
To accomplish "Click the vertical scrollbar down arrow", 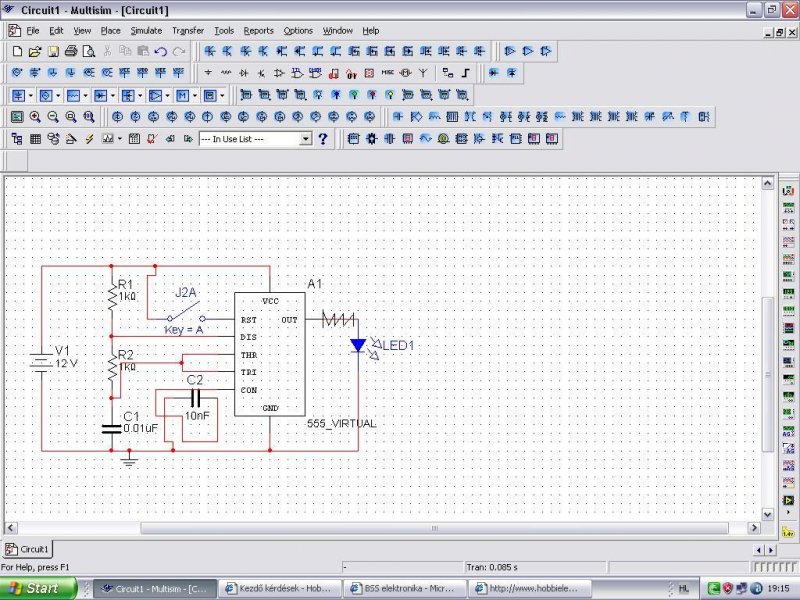I will coord(767,514).
